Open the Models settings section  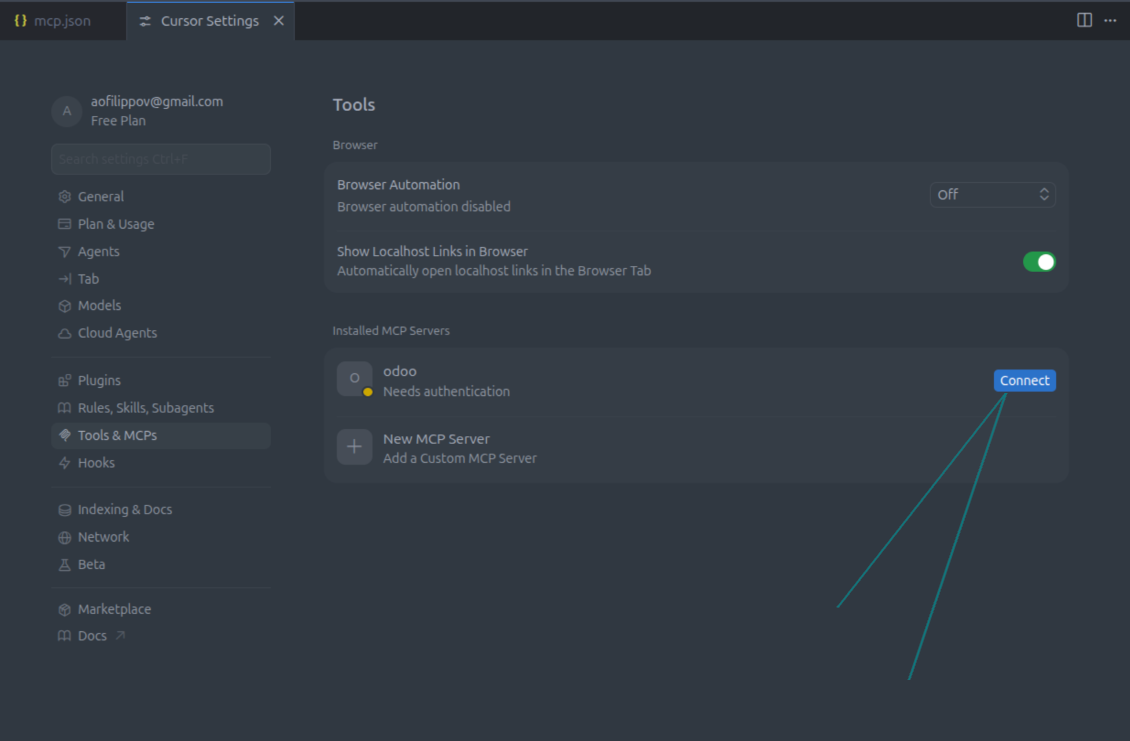[x=100, y=305]
